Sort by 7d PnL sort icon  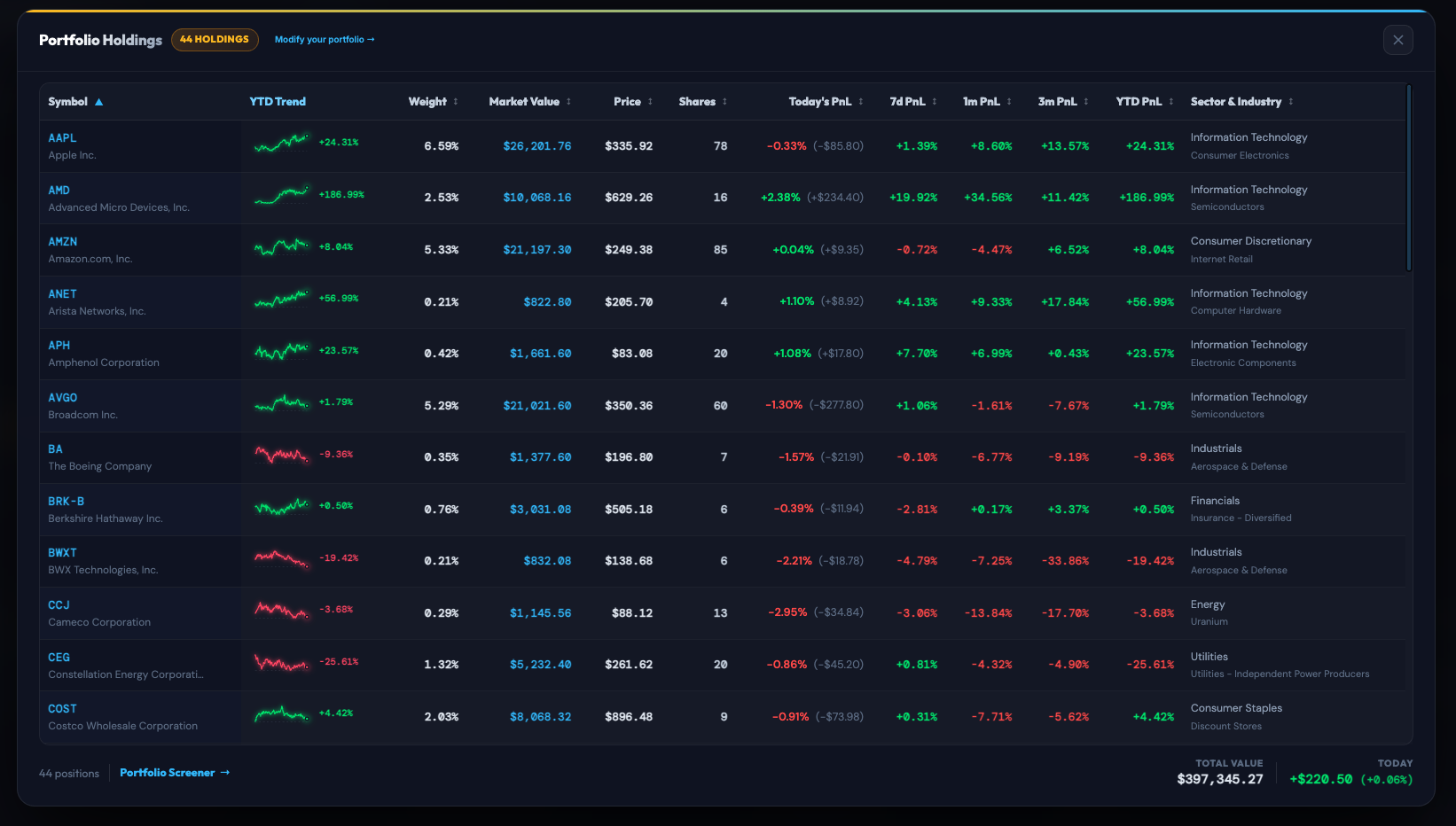[x=935, y=102]
